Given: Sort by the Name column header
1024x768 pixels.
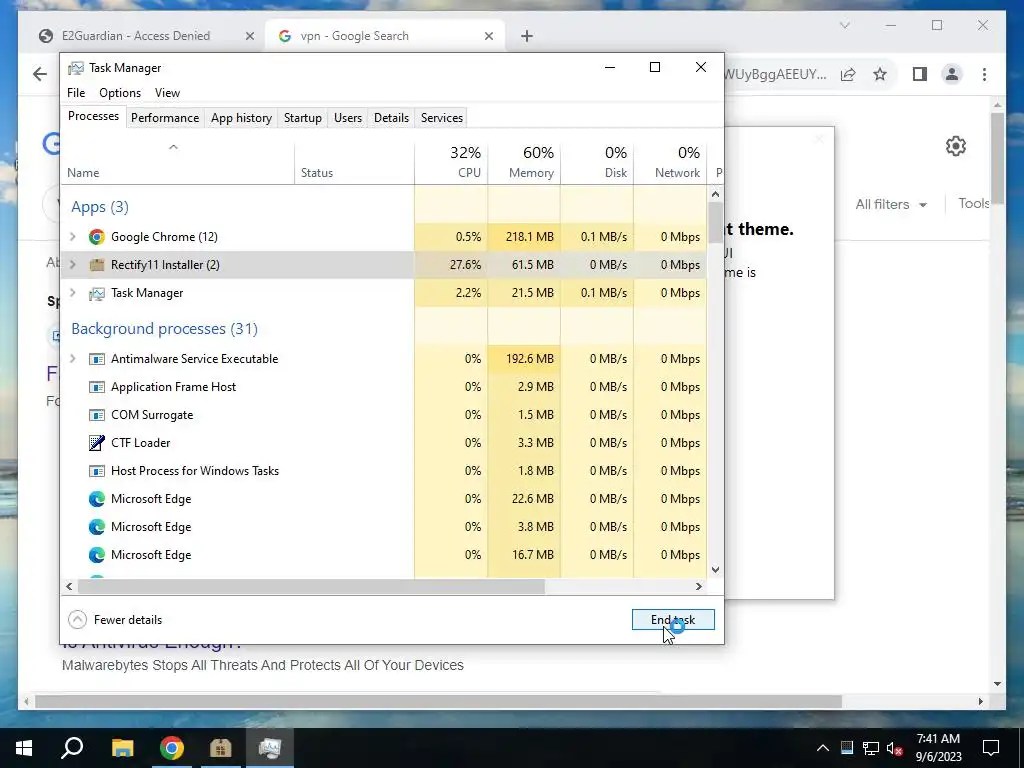Looking at the screenshot, I should coord(178,162).
